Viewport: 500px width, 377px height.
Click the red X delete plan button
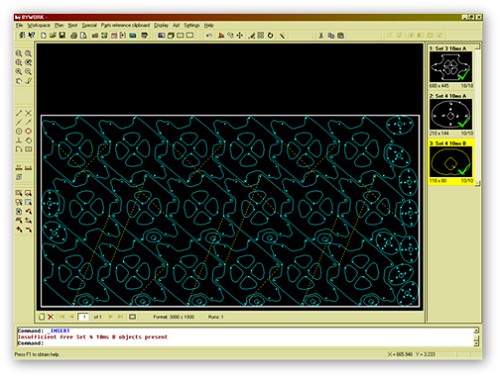[51, 317]
